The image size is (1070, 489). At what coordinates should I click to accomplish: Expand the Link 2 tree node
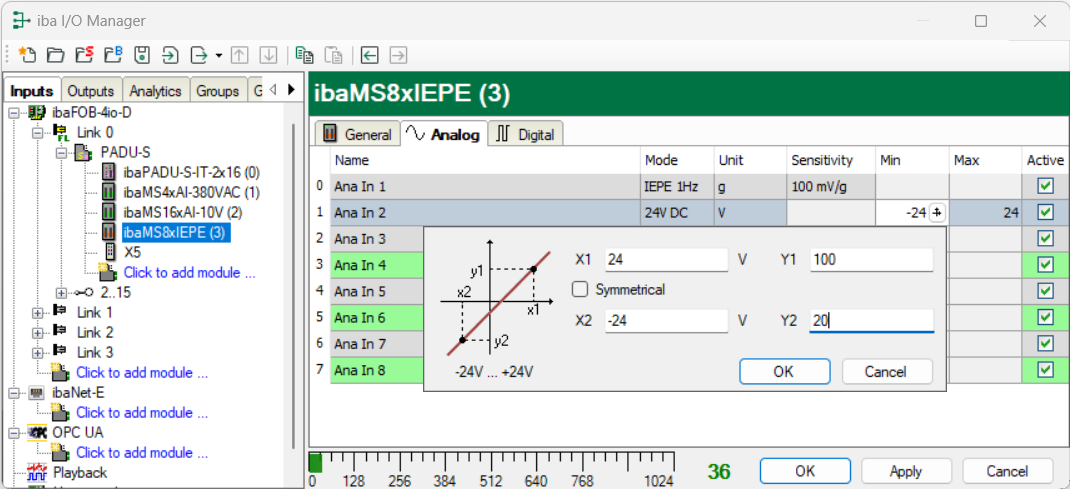click(x=38, y=332)
